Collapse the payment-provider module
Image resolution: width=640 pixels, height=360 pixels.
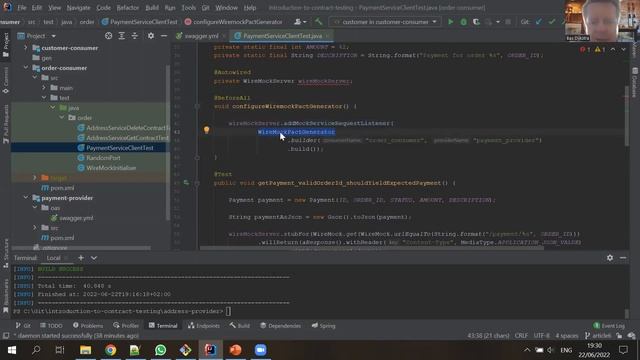[x=26, y=198]
